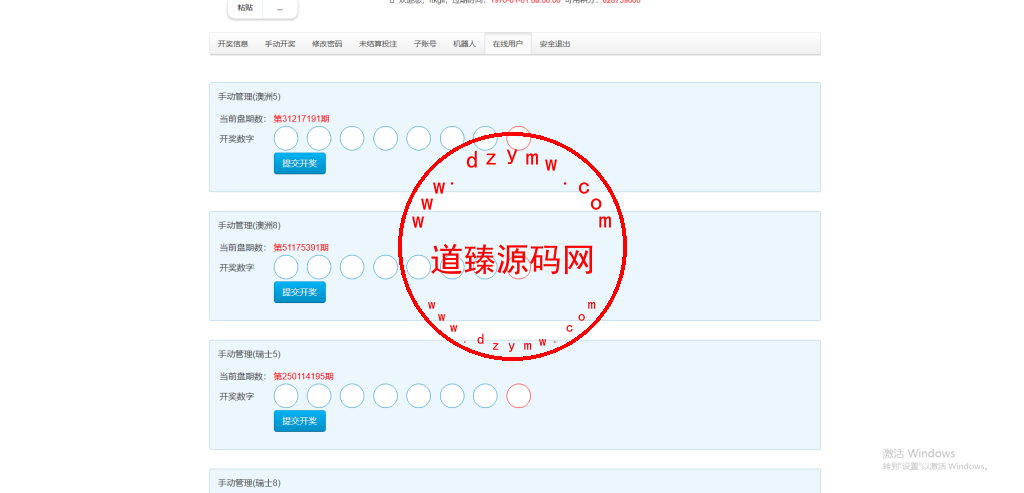Click 提交开奖 in the 瑞士5 panel

click(299, 421)
